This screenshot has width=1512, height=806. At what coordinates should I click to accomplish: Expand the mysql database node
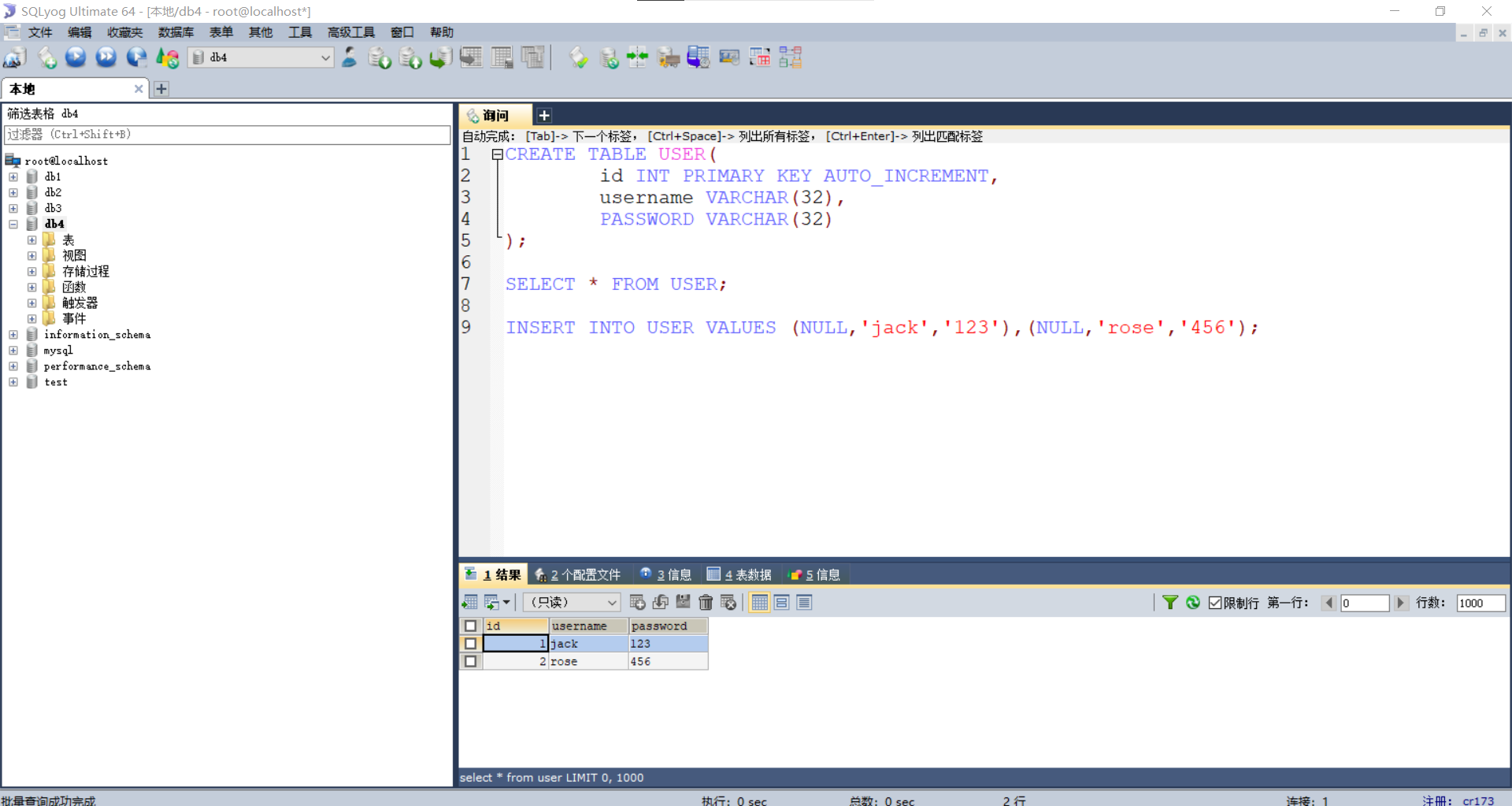13,351
